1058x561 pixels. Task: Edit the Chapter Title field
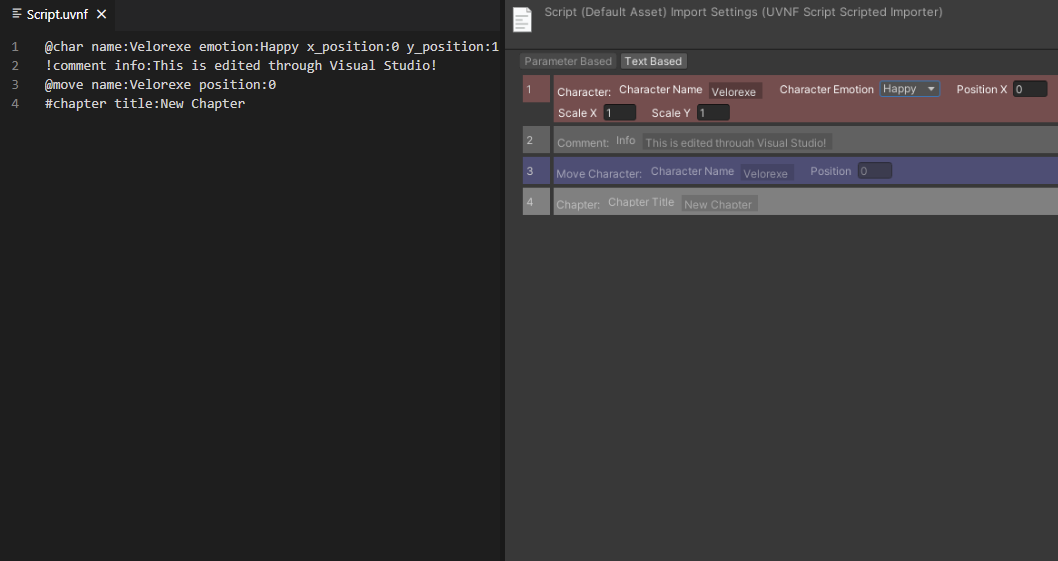tap(719, 204)
